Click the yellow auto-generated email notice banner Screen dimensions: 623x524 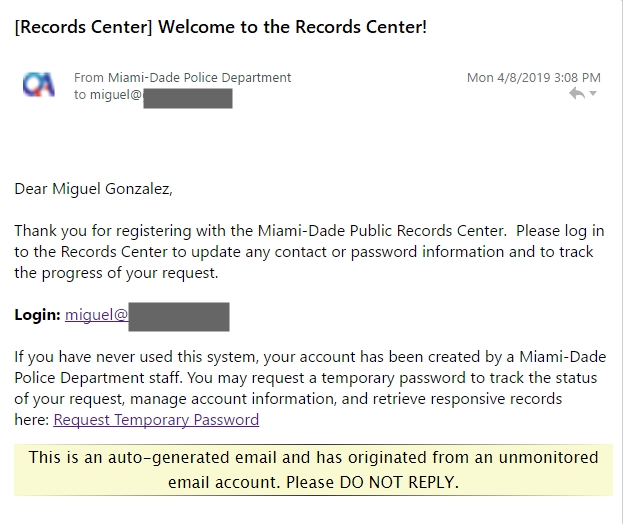[313, 470]
